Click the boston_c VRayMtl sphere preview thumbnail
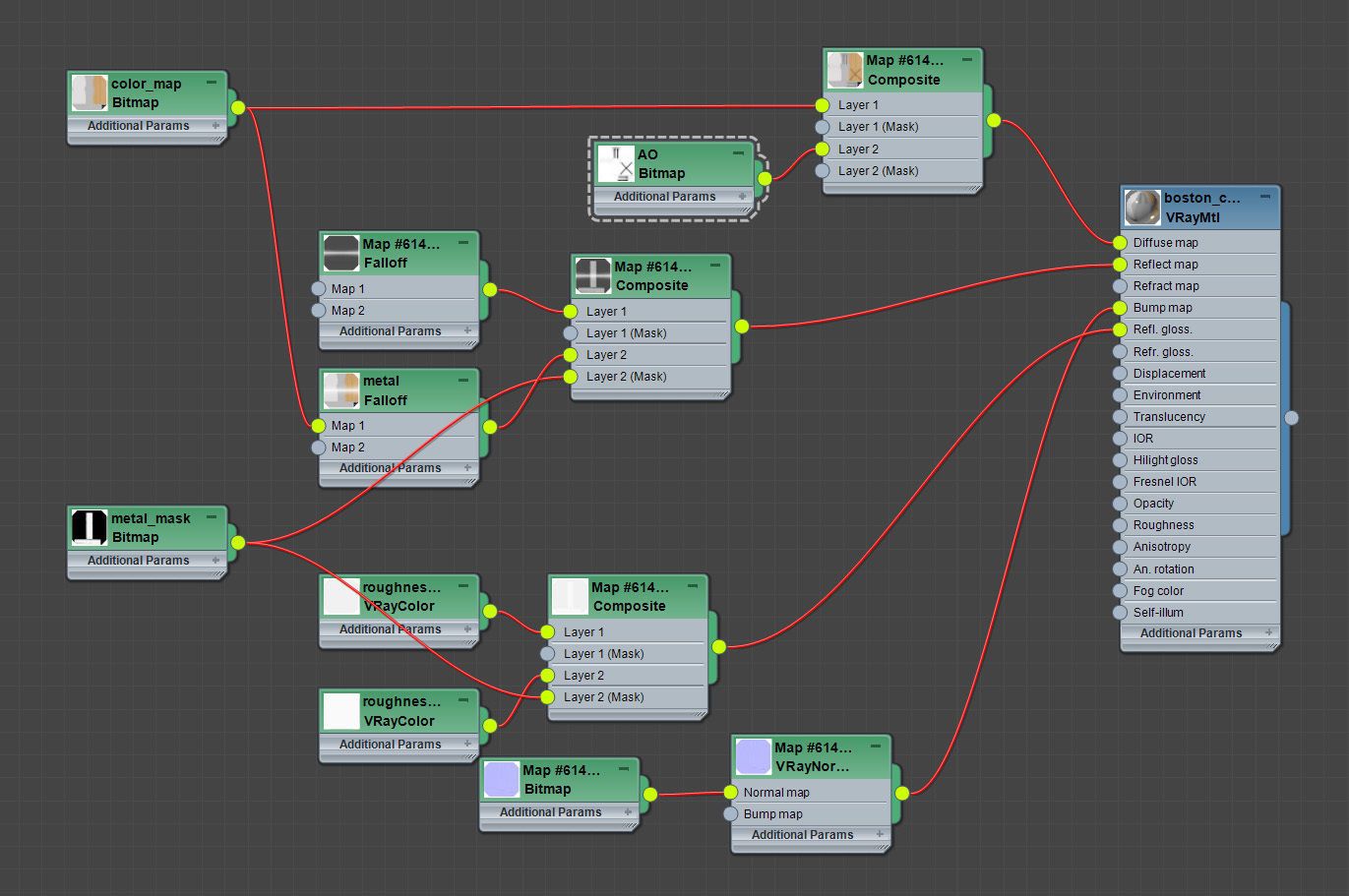This screenshot has height=896, width=1349. pyautogui.click(x=1142, y=208)
